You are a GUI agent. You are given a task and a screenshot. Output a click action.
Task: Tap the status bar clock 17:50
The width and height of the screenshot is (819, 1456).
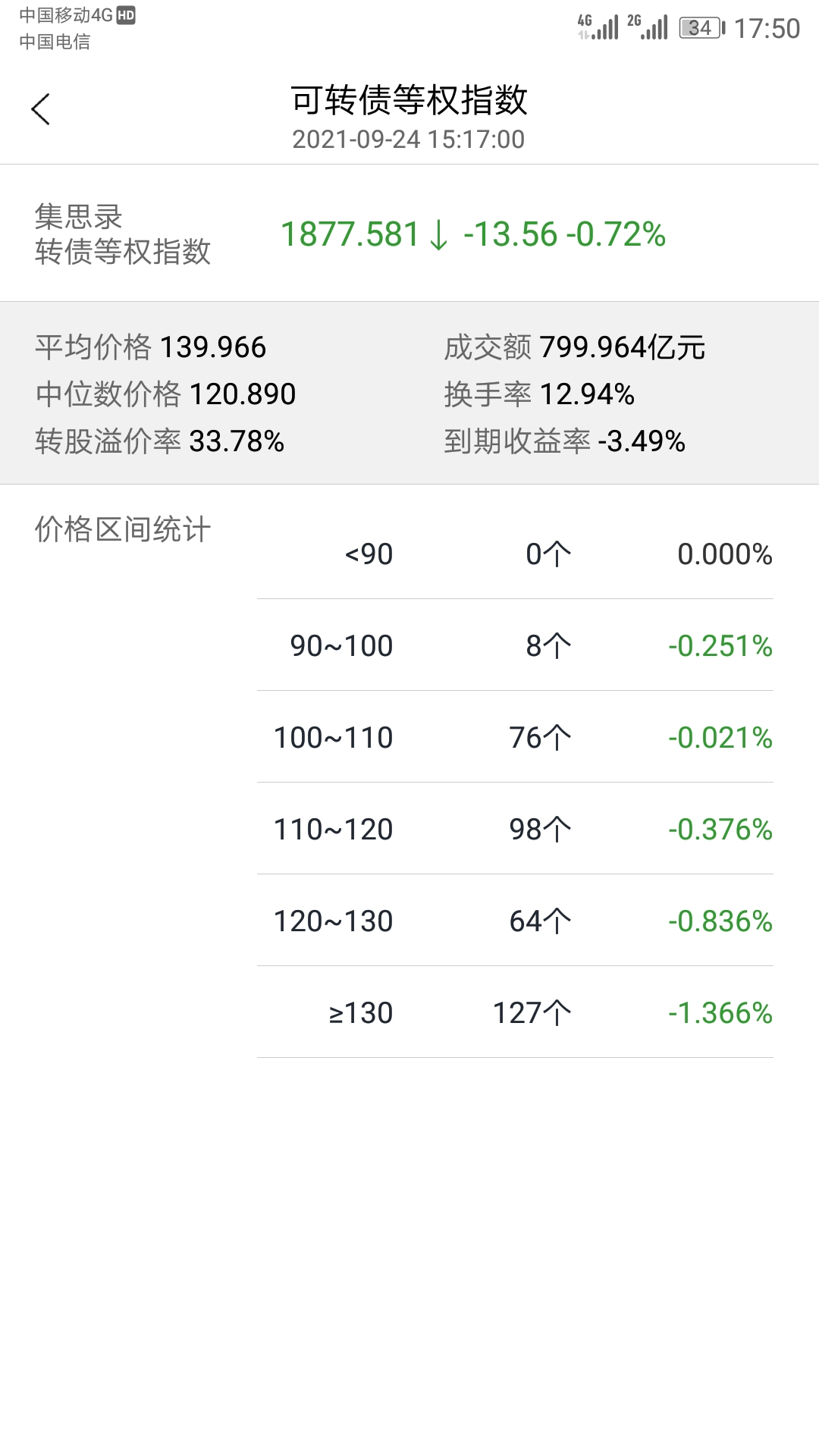click(x=767, y=29)
